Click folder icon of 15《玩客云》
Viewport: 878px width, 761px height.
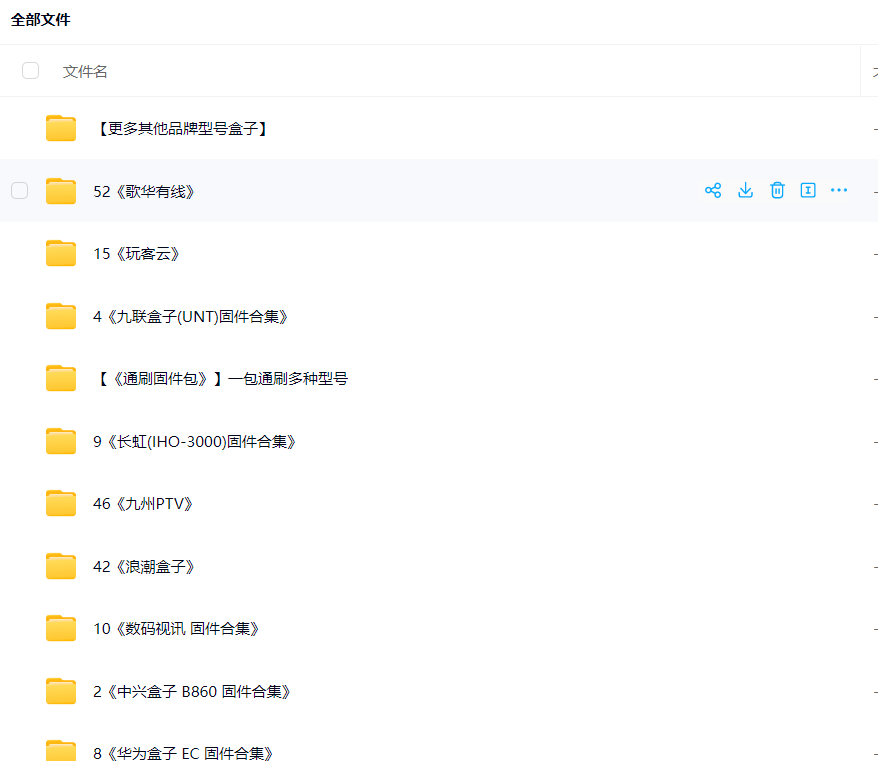coord(61,253)
